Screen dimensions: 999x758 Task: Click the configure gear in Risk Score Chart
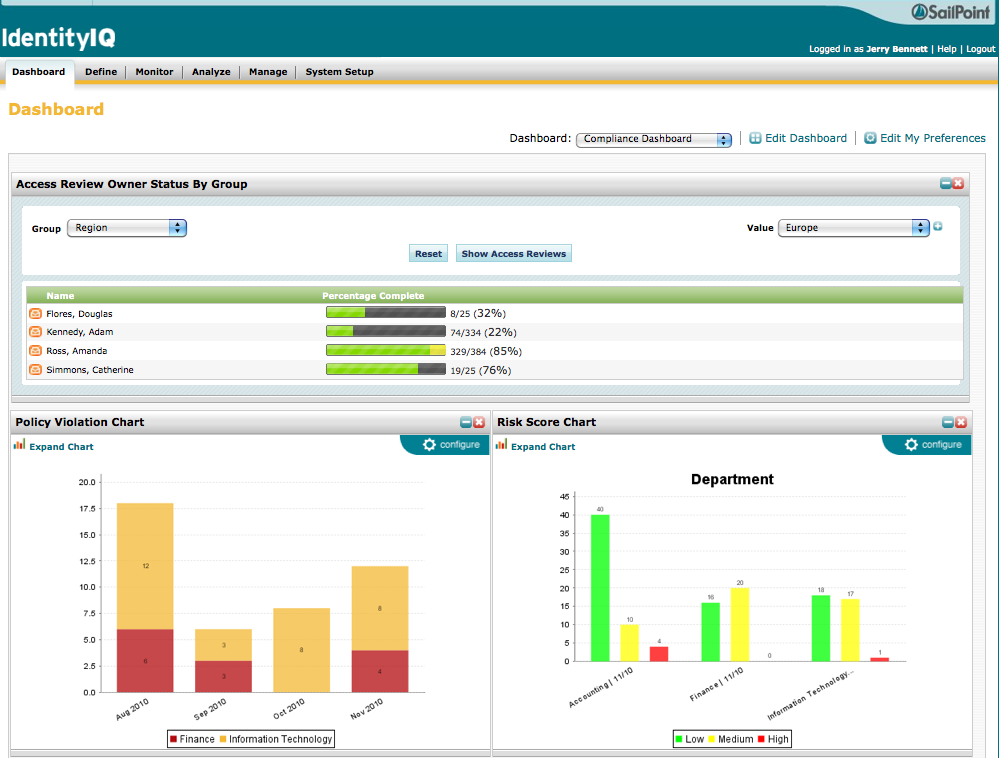click(x=912, y=445)
